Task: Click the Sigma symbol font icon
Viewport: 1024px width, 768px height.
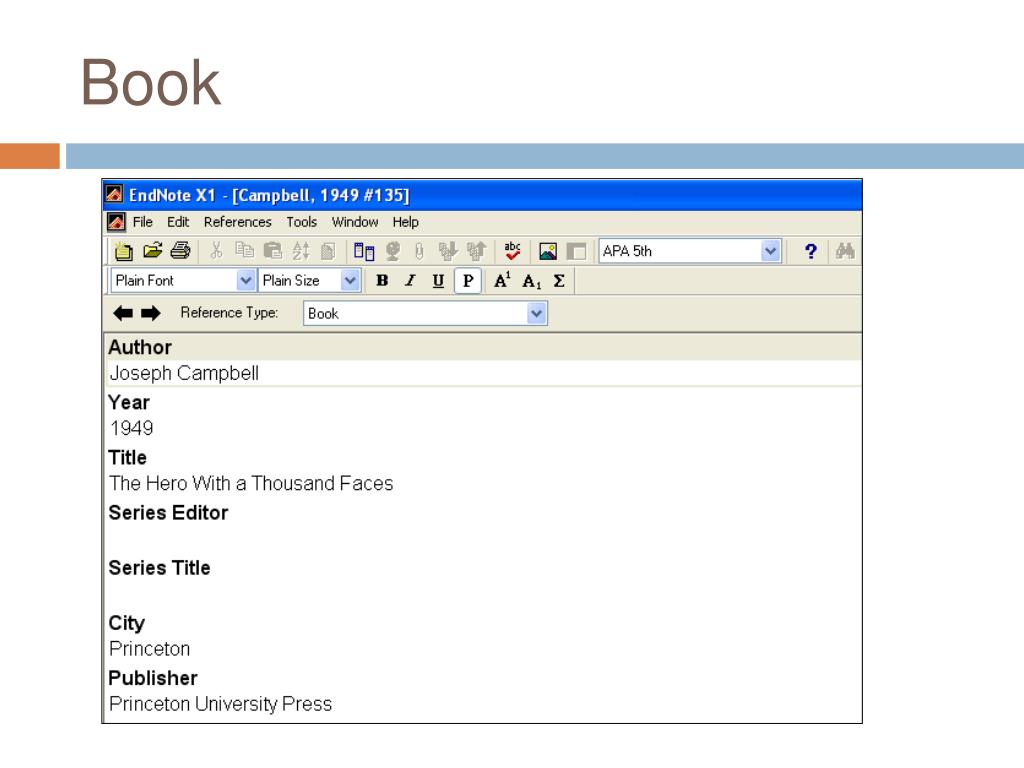Action: pyautogui.click(x=559, y=281)
